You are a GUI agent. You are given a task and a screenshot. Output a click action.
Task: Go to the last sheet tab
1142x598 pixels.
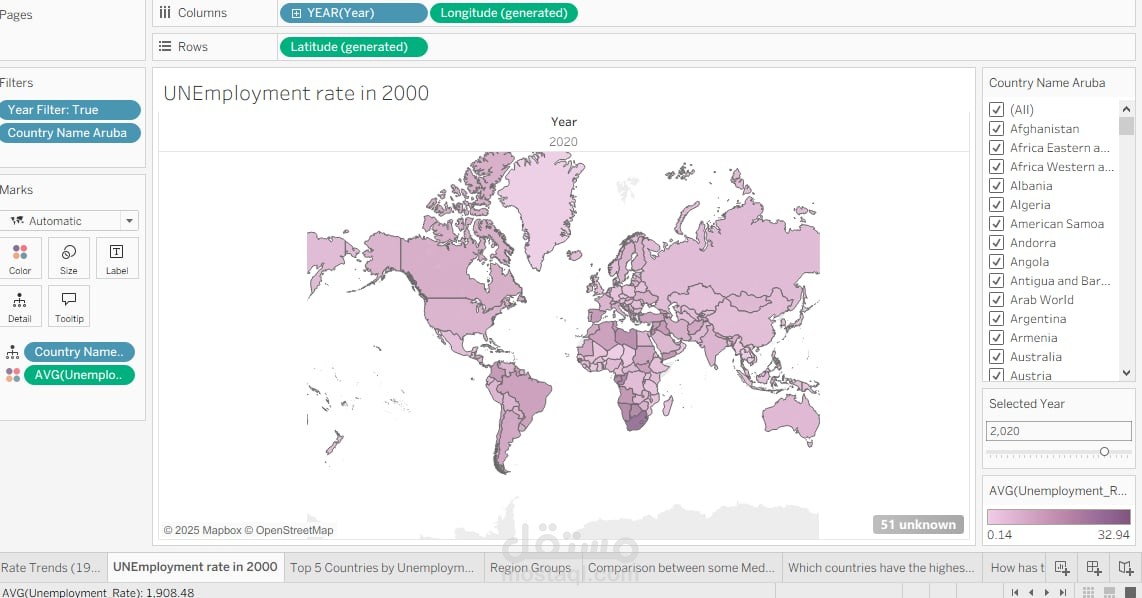[1063, 592]
